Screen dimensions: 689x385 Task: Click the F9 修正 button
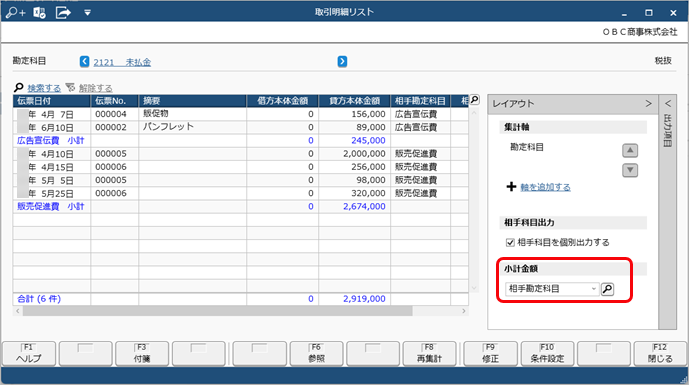click(x=490, y=353)
